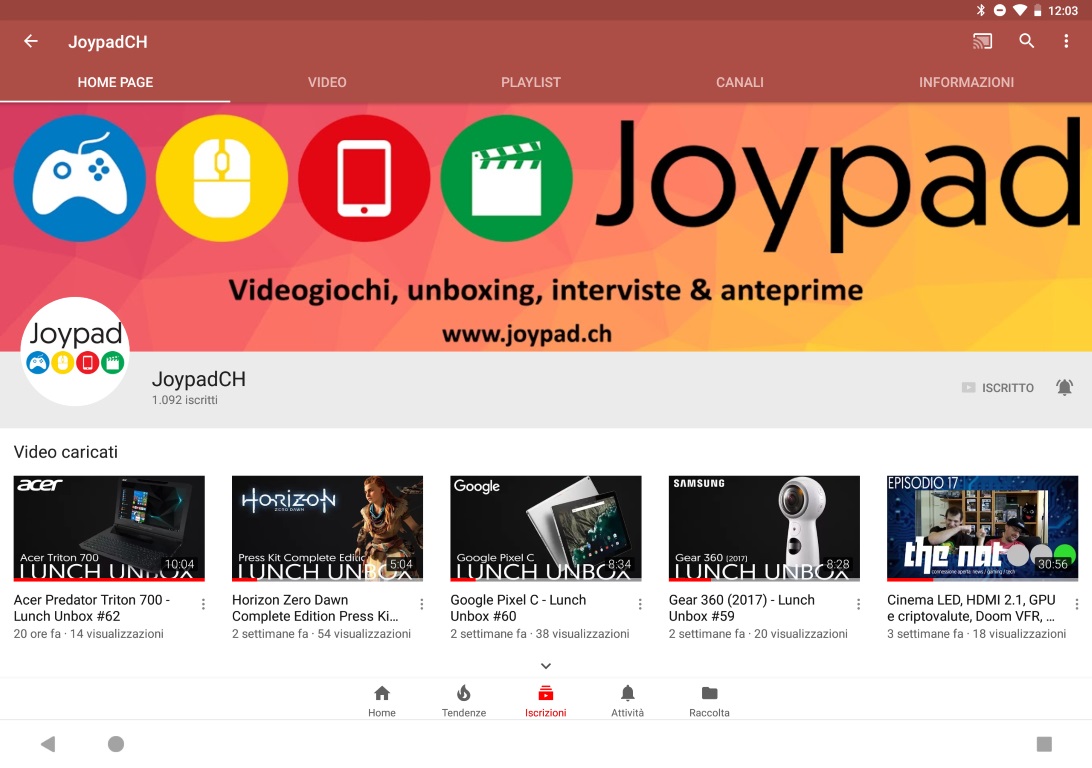
Task: Tap the "3 settimane fa · 18 visualizzazioni" text
Action: [976, 634]
